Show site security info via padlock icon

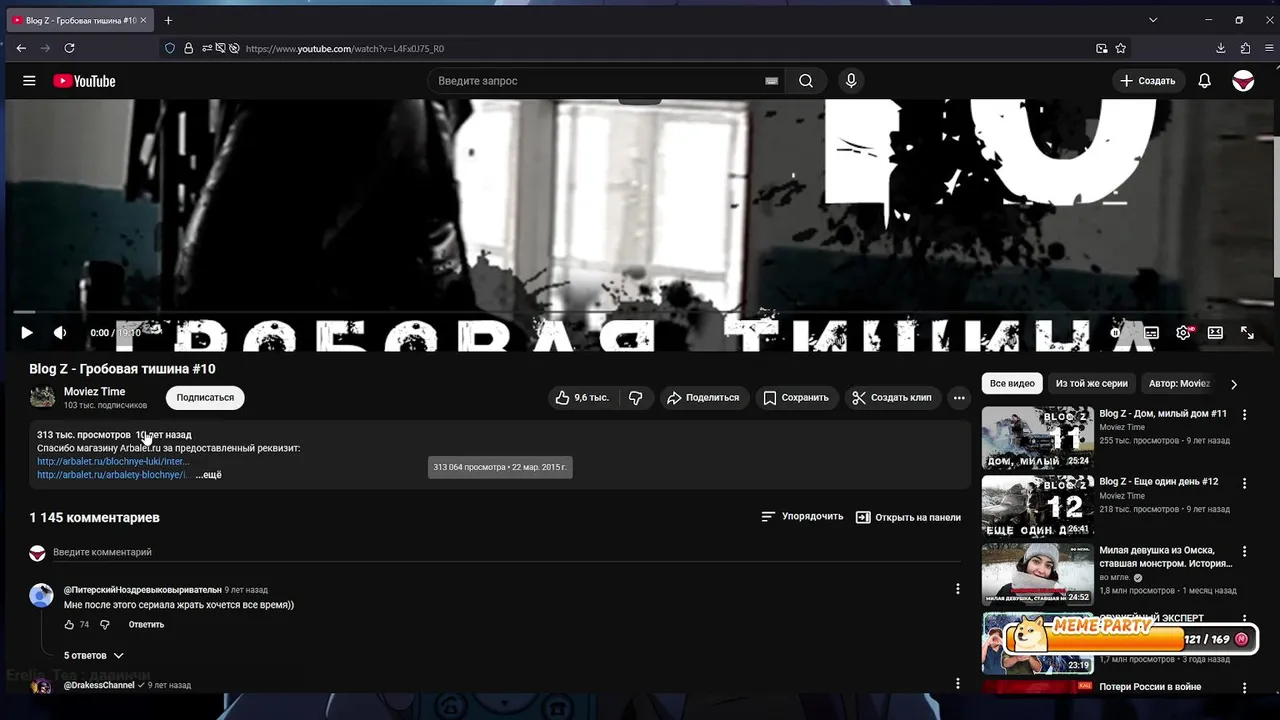(x=188, y=48)
